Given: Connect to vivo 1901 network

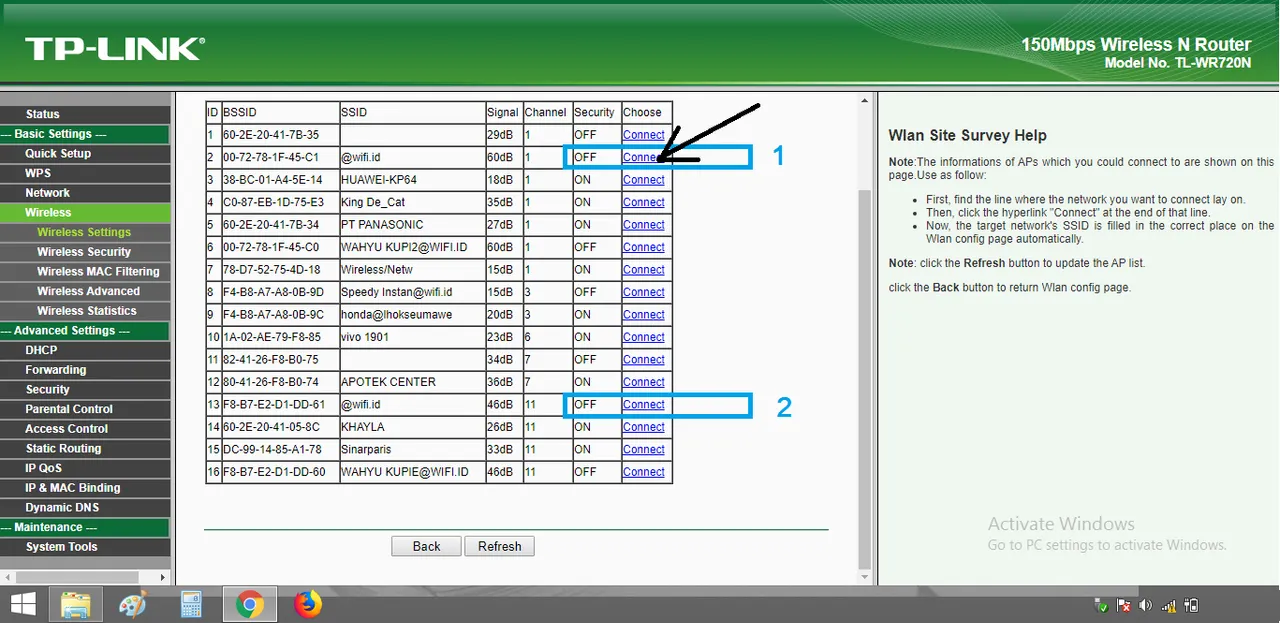Looking at the screenshot, I should (643, 337).
